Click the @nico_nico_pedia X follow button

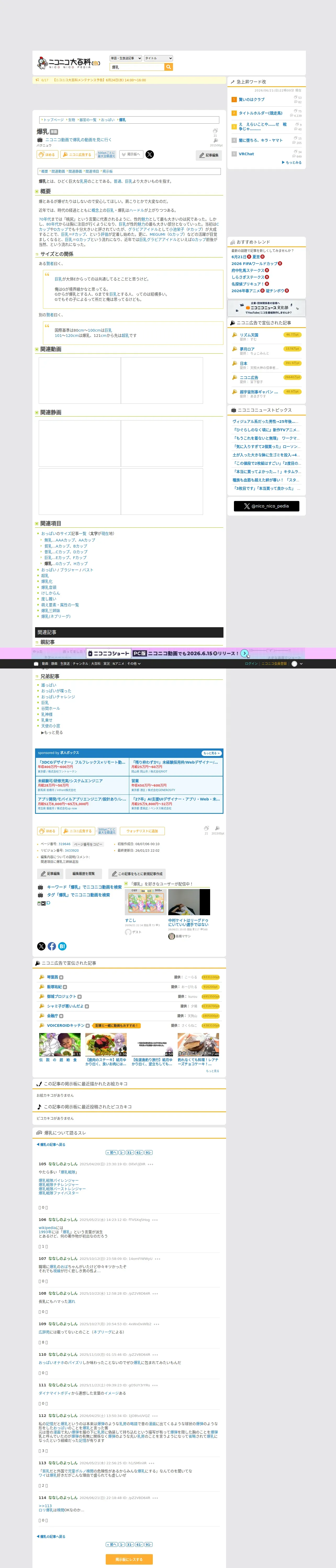266,506
